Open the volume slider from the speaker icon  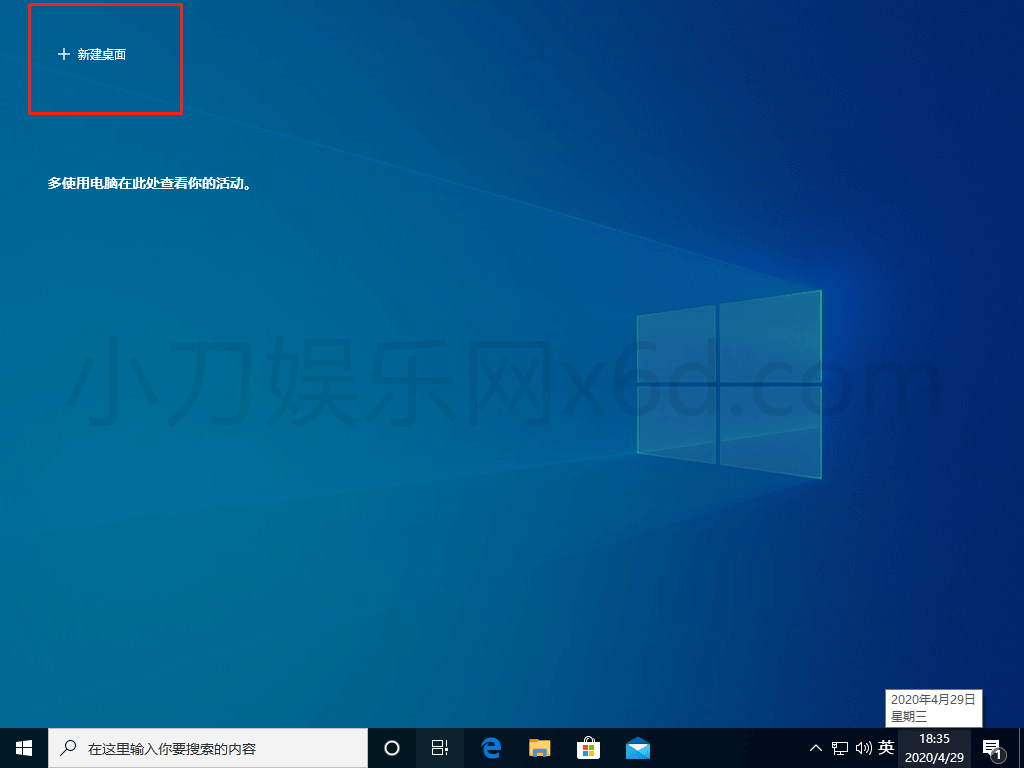coord(863,747)
